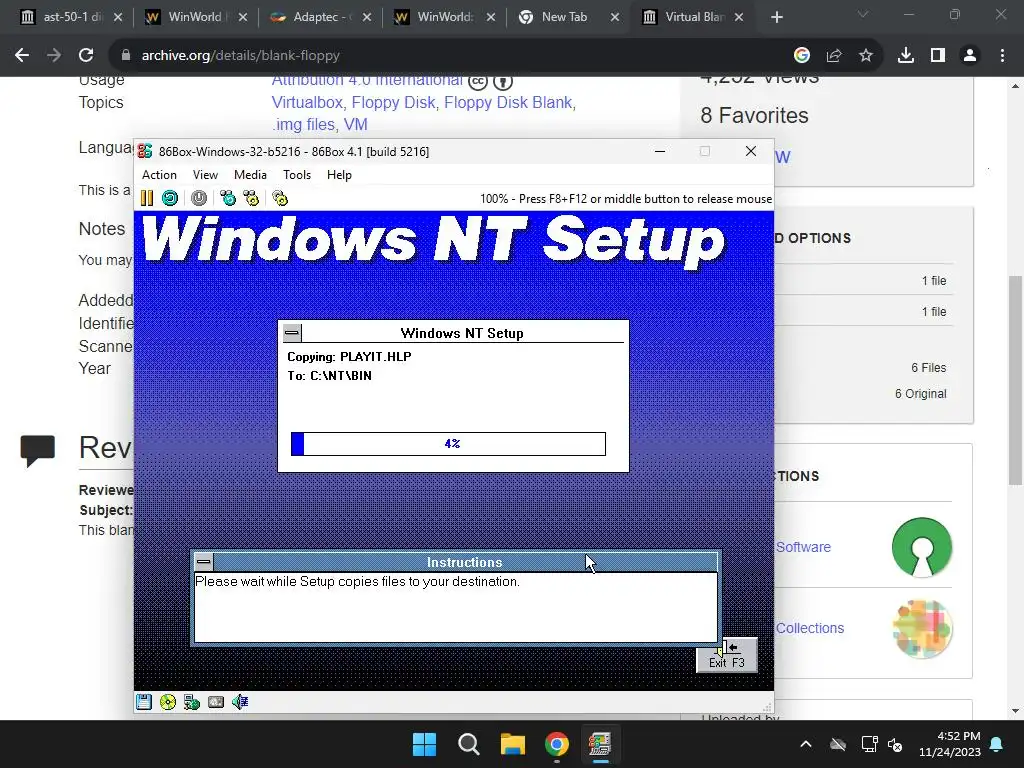Viewport: 1024px width, 768px height.
Task: Switch to the New Tab browser tab
Action: [x=569, y=17]
